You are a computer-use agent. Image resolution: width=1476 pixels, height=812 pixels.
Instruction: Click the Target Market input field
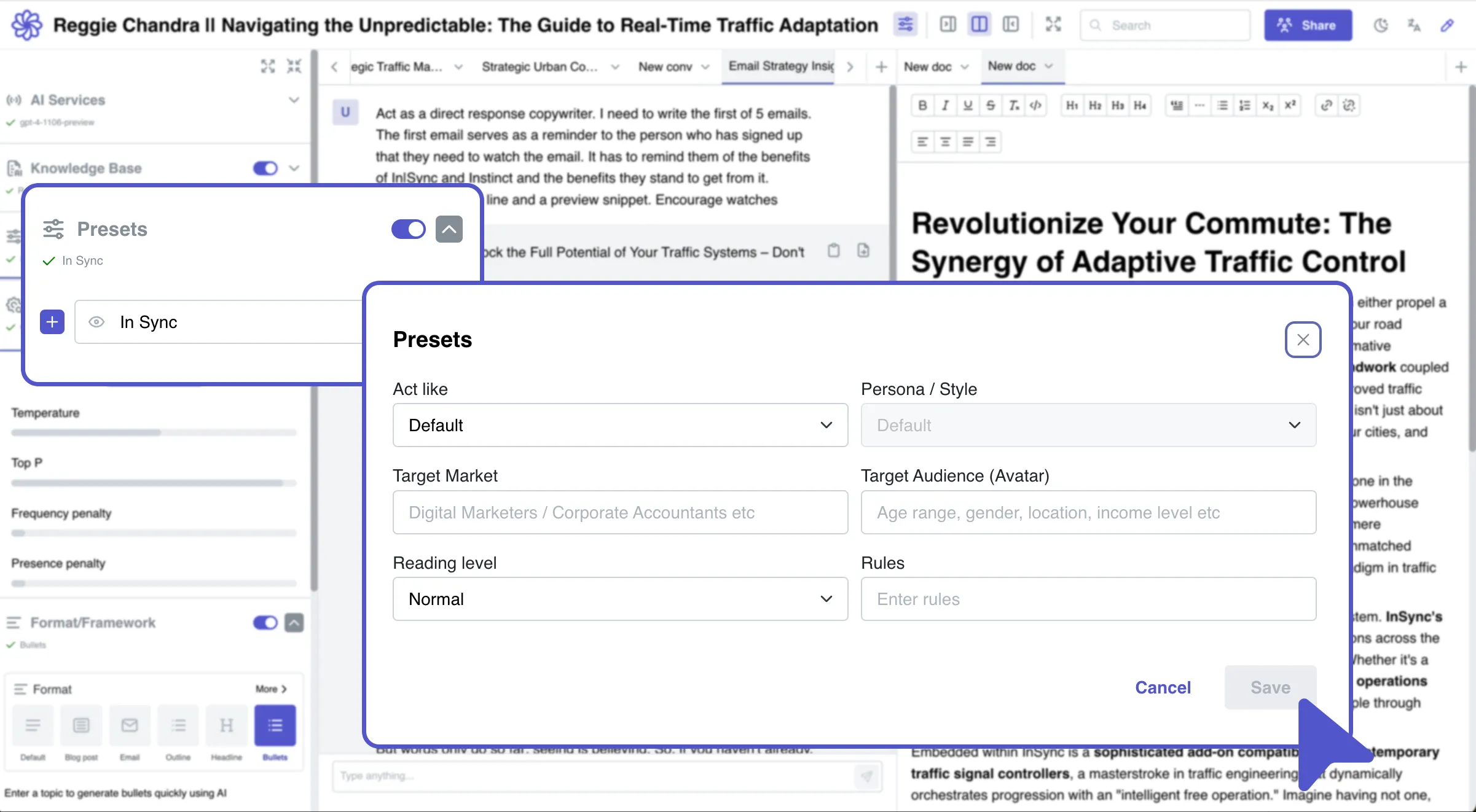620,512
